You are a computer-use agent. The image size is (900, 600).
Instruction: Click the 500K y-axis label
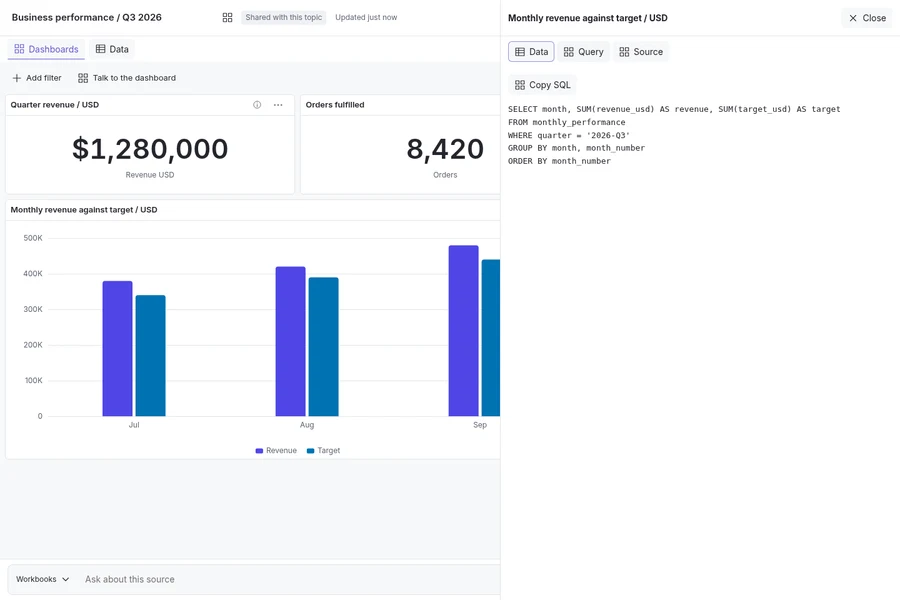pos(33,238)
